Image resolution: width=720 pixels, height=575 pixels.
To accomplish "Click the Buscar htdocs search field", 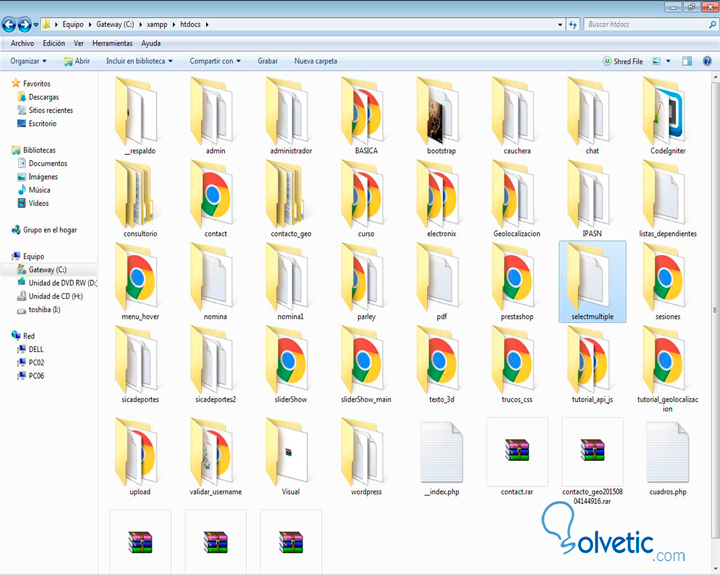I will tap(650, 24).
